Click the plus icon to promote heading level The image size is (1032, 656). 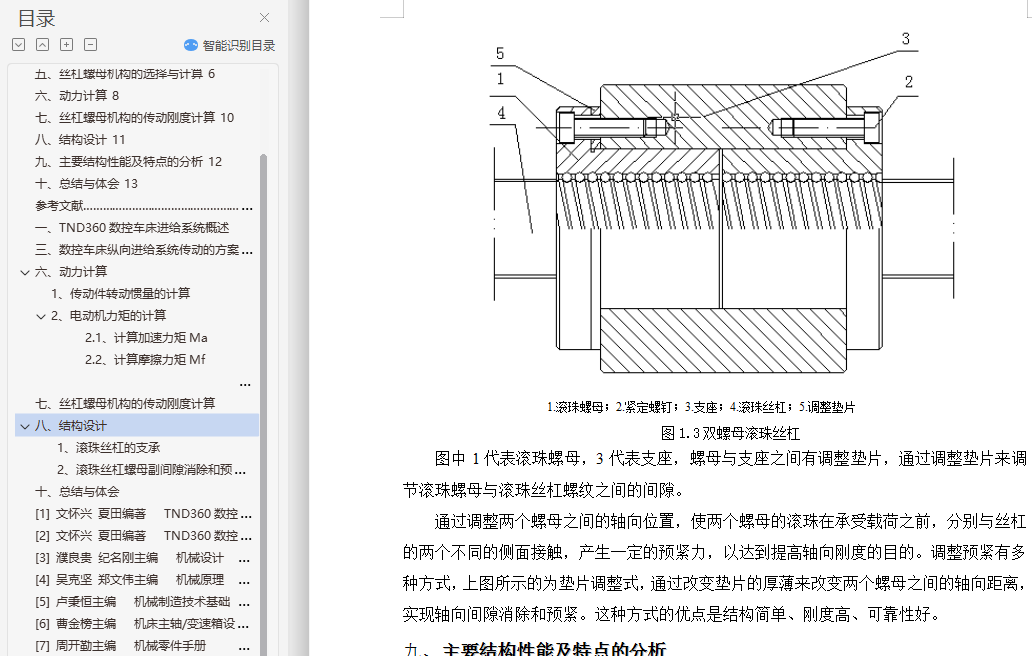[x=66, y=45]
